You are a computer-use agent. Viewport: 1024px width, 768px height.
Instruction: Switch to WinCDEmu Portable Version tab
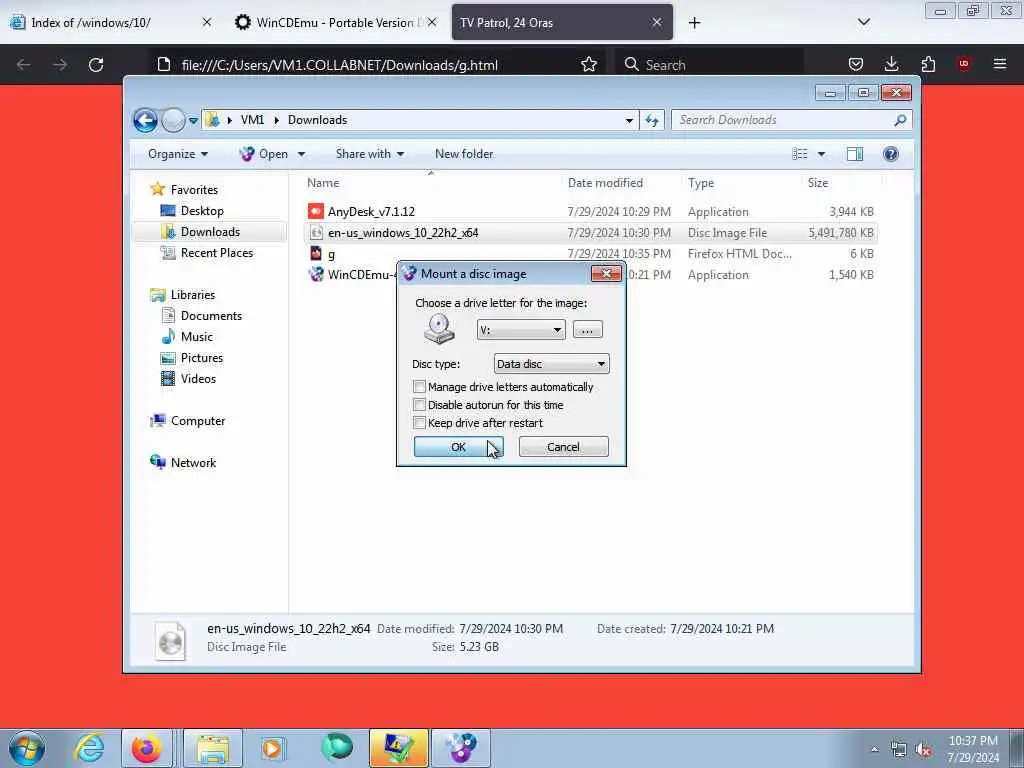[x=336, y=22]
